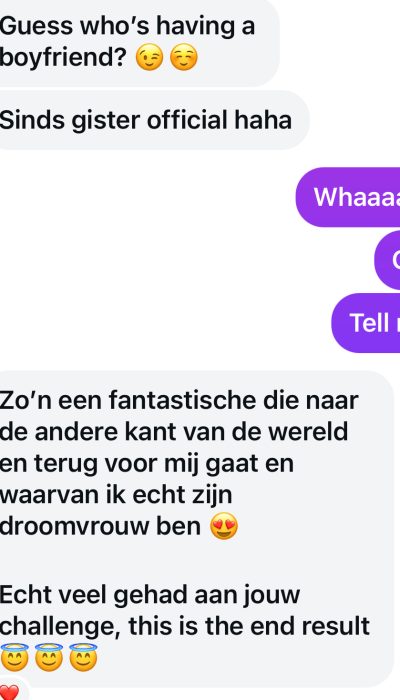Screen dimensions: 400x700
Task: Tap the line 'waarvan ik echt zijn'
Action: 116,495
